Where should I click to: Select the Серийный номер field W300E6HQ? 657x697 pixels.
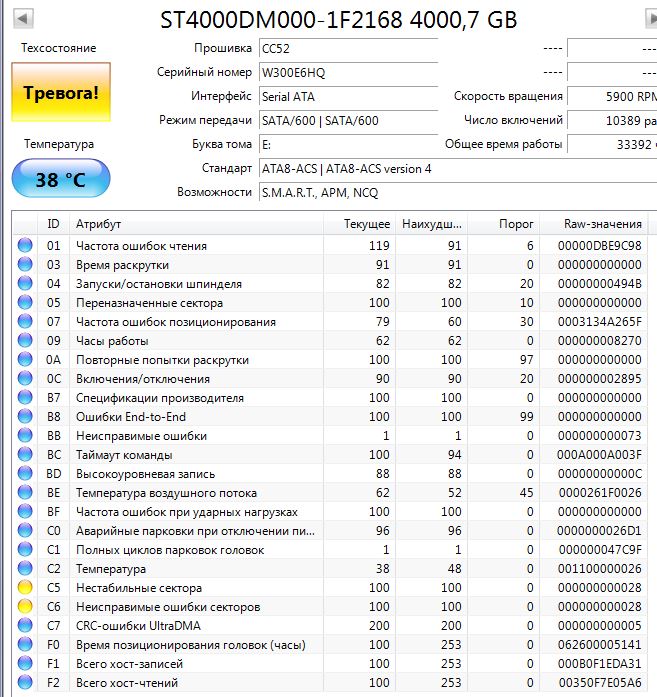click(346, 73)
